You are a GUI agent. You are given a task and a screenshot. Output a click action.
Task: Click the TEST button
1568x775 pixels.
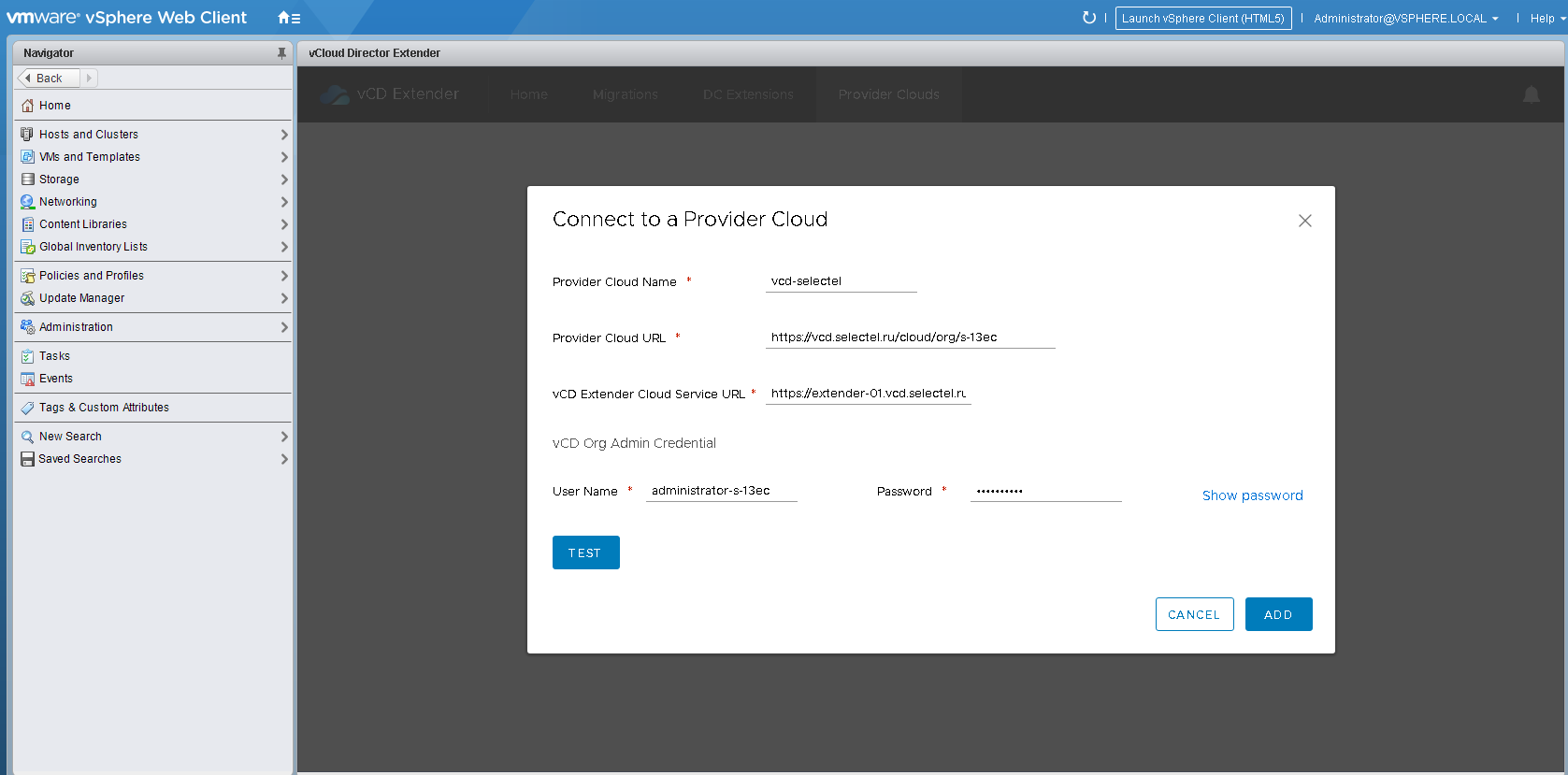586,553
